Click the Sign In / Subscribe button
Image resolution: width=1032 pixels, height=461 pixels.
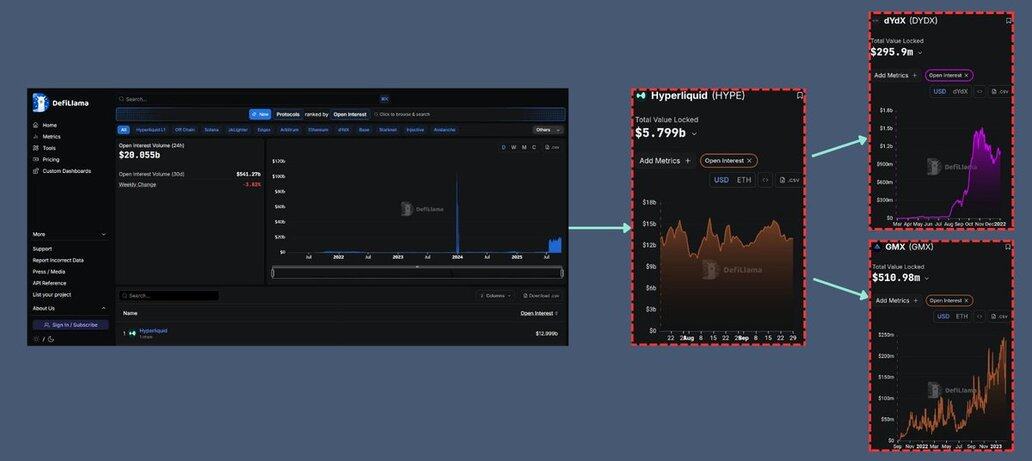click(71, 325)
